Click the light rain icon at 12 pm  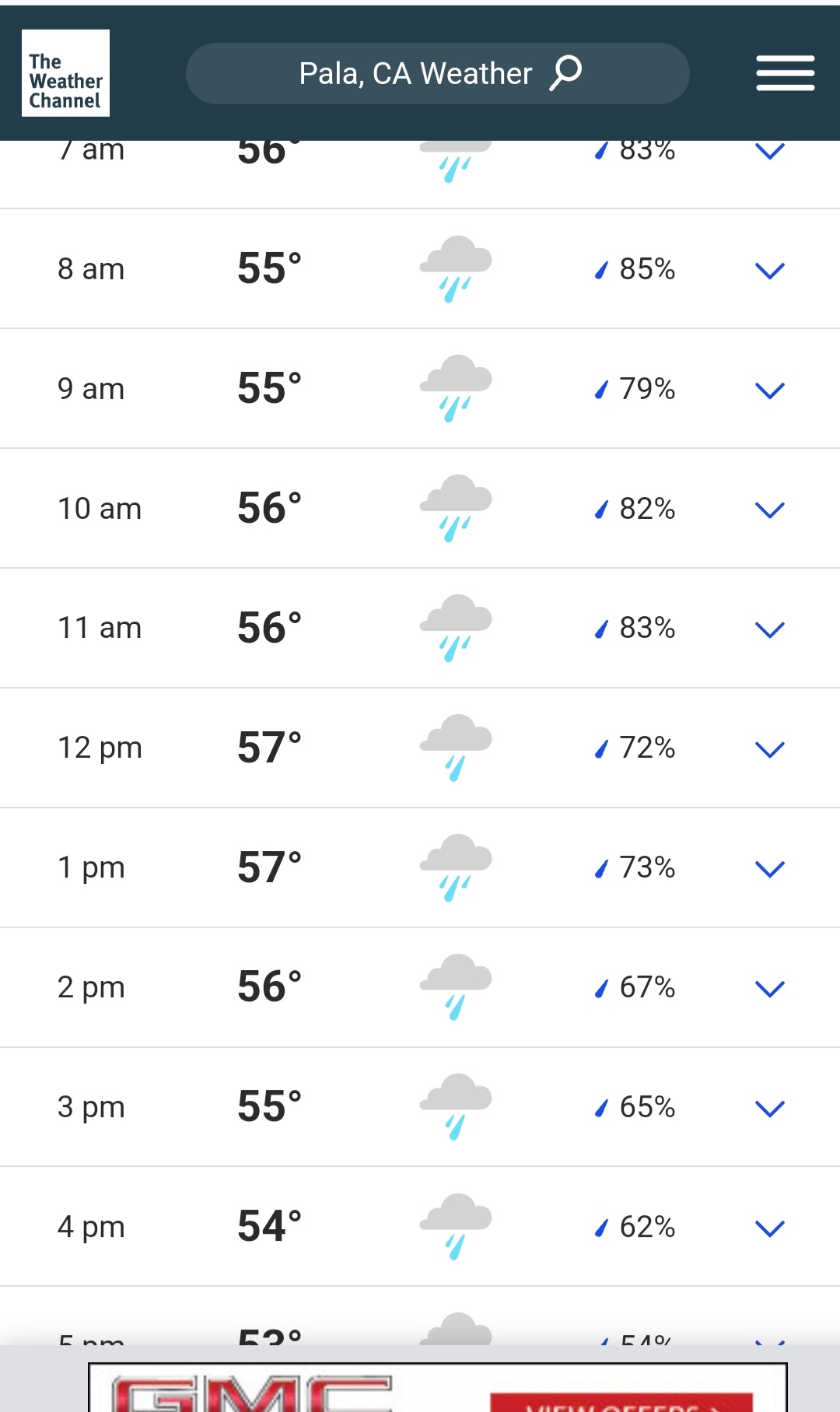coord(456,748)
